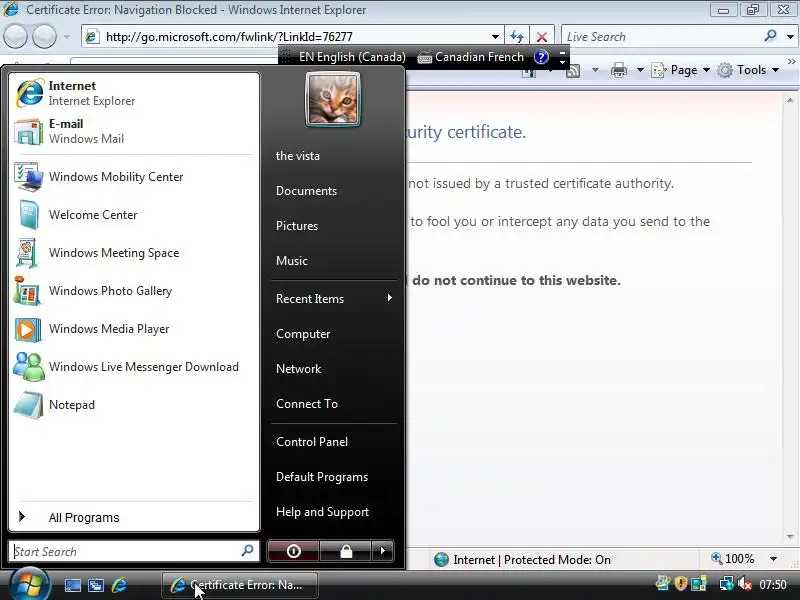
Task: Click the Refresh button in IE
Action: coord(517,37)
